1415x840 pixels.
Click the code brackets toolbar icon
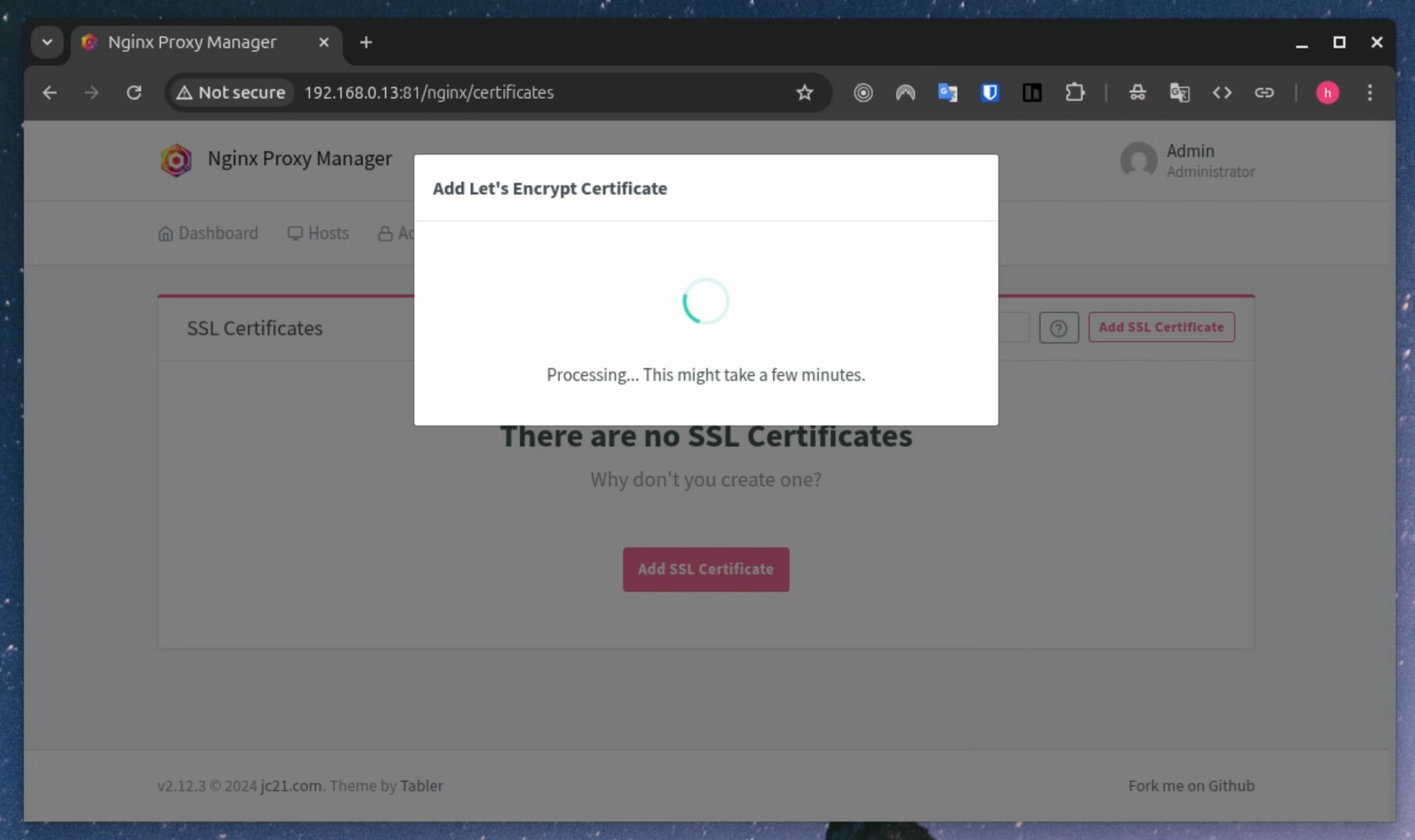tap(1222, 92)
